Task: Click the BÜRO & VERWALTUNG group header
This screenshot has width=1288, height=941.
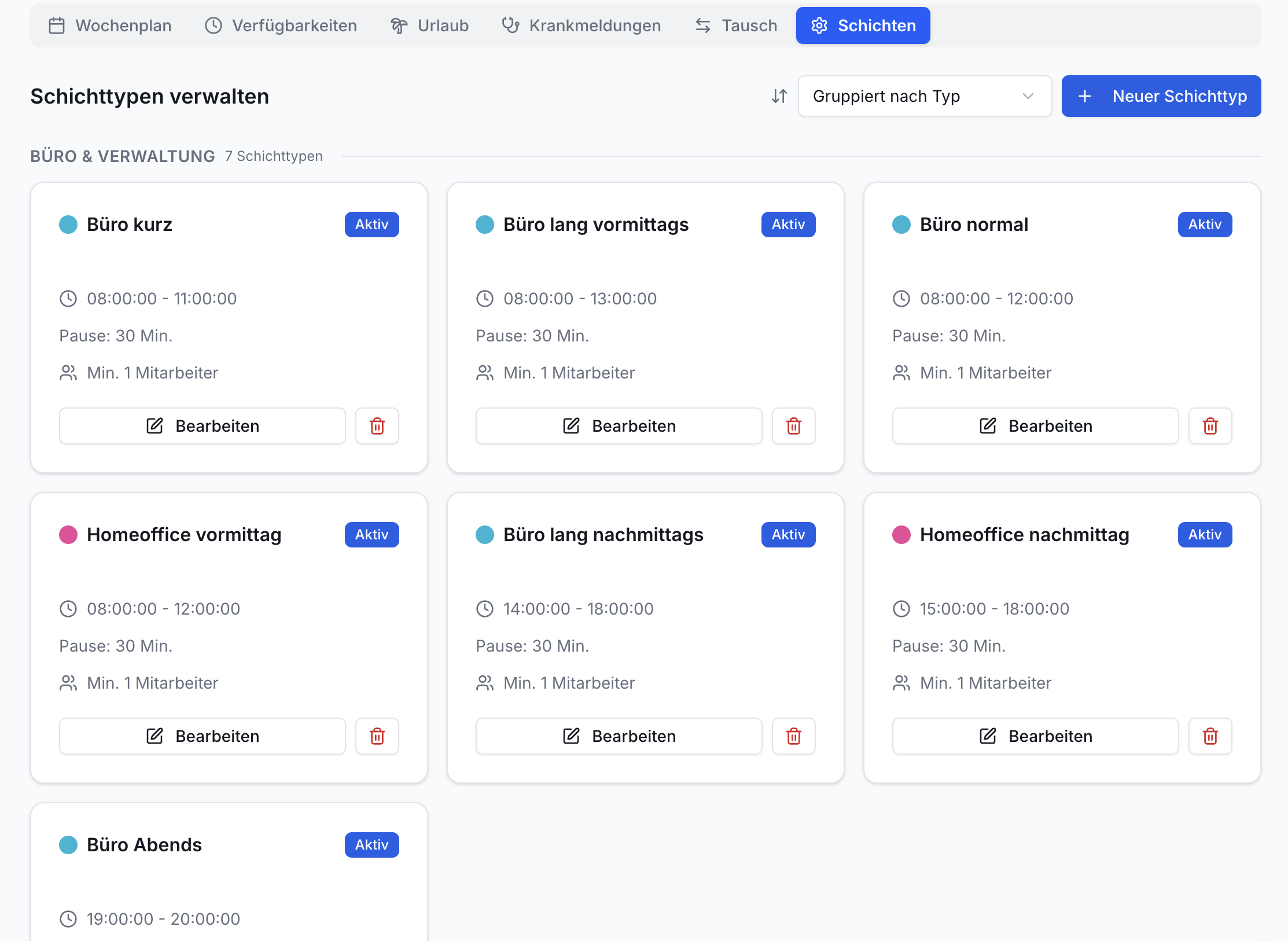Action: pos(123,156)
